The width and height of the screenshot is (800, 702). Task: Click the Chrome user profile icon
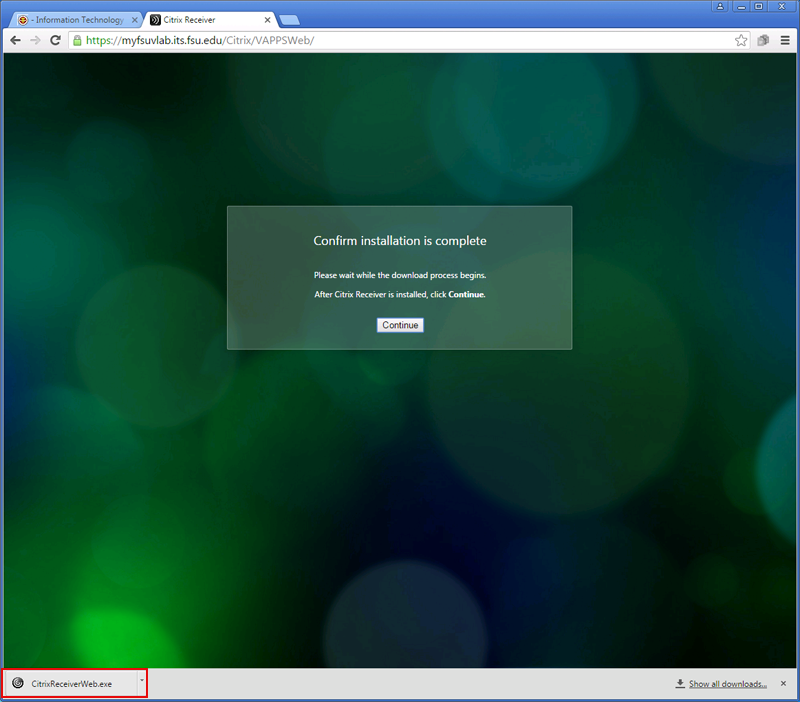[720, 6]
